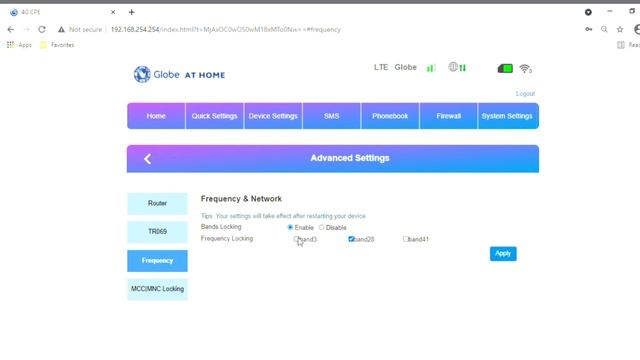Click the Logout link

click(x=525, y=93)
